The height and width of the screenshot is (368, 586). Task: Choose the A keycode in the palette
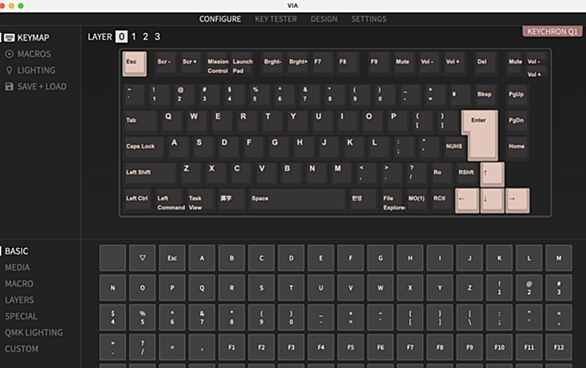pyautogui.click(x=202, y=258)
